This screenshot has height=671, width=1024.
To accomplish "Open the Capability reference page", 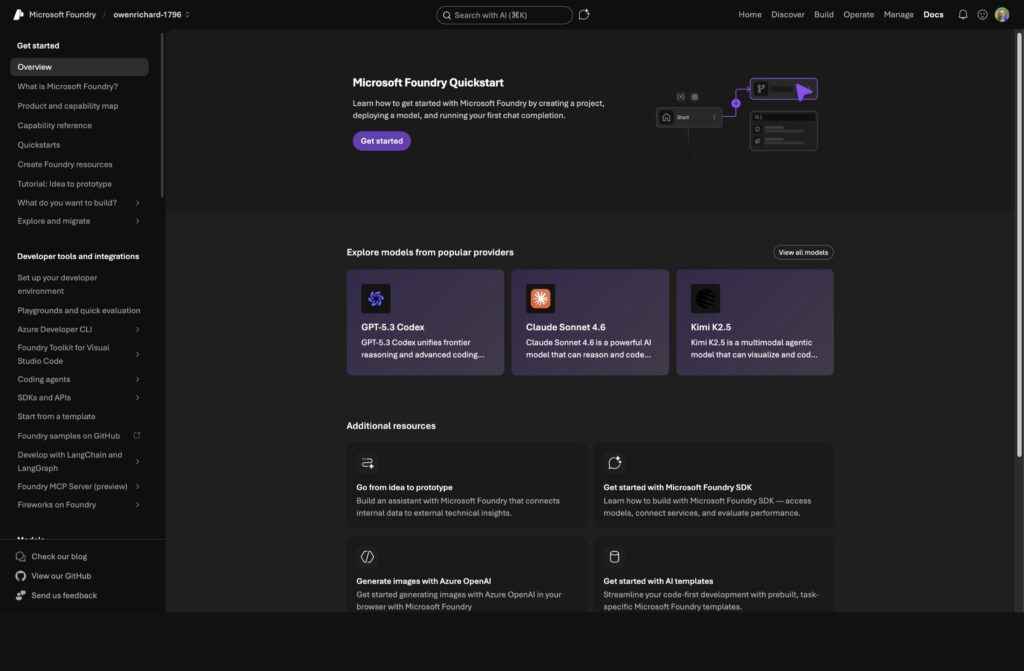I will coord(54,125).
